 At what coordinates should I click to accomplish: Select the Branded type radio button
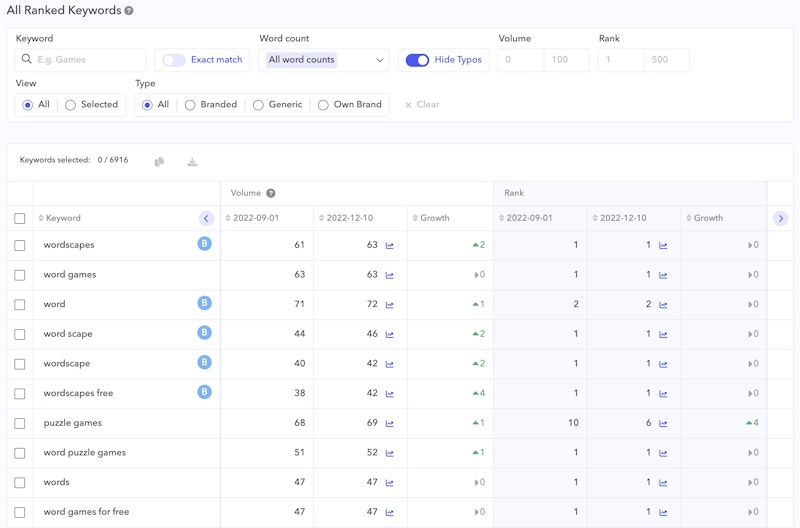point(190,105)
